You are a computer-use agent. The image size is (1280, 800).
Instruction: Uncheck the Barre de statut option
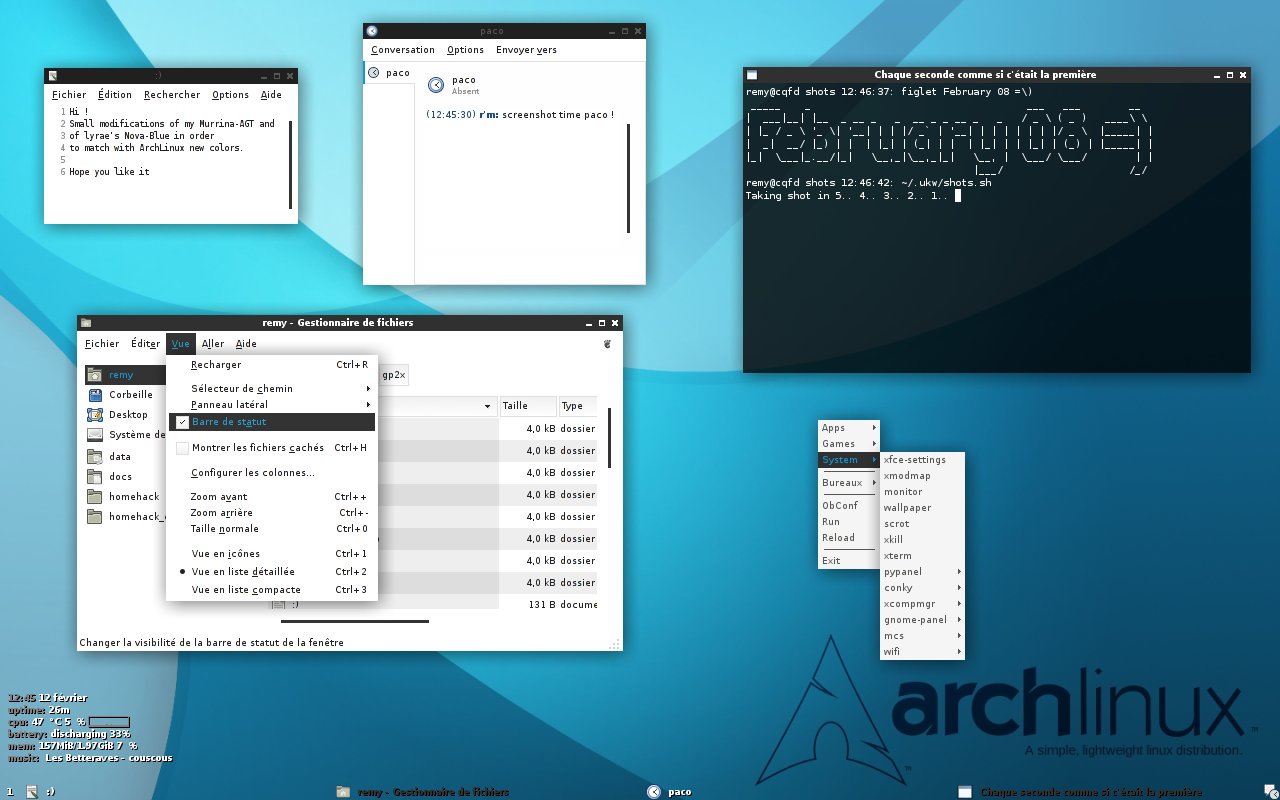tap(271, 422)
